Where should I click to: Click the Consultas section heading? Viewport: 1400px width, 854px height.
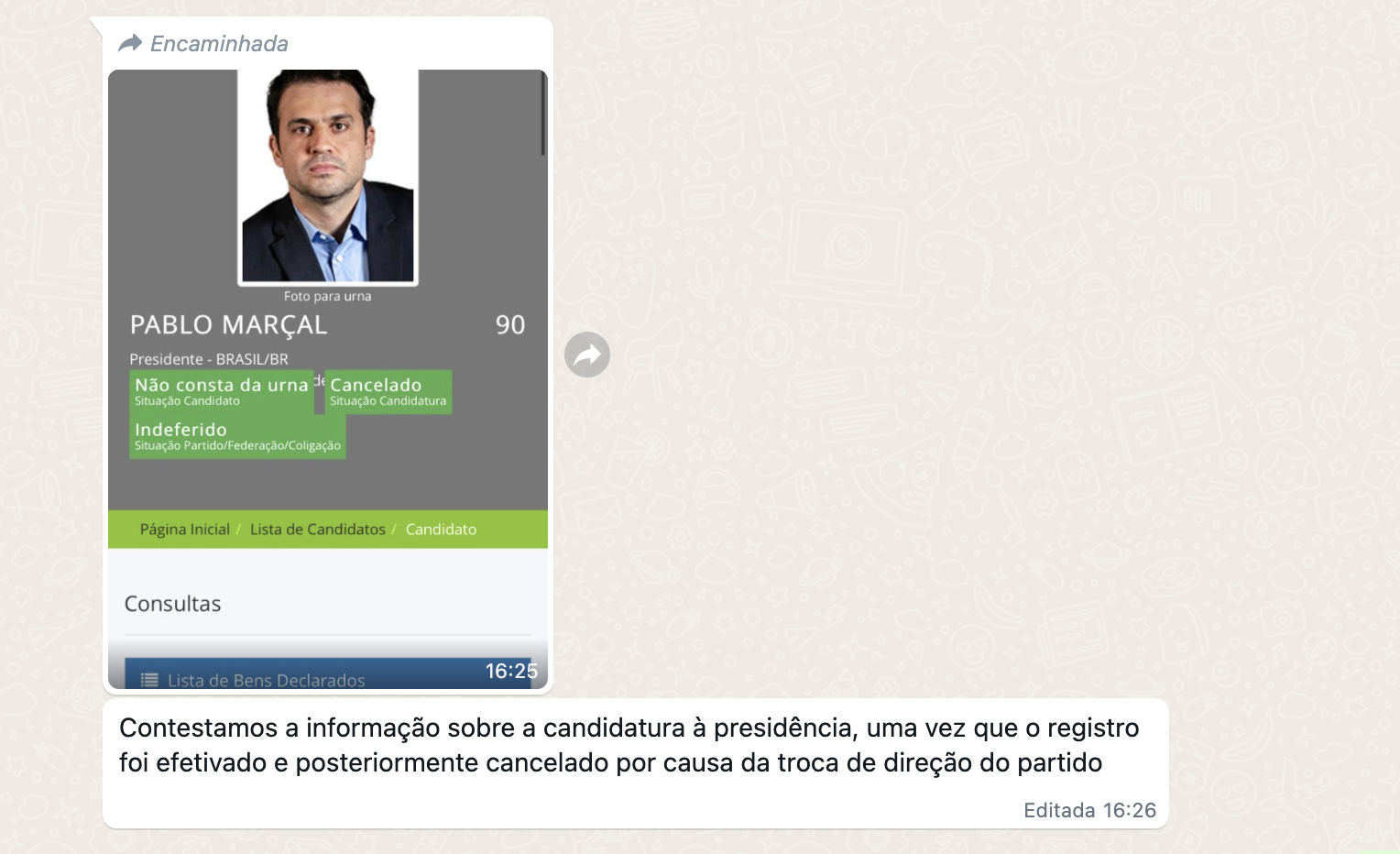click(172, 604)
